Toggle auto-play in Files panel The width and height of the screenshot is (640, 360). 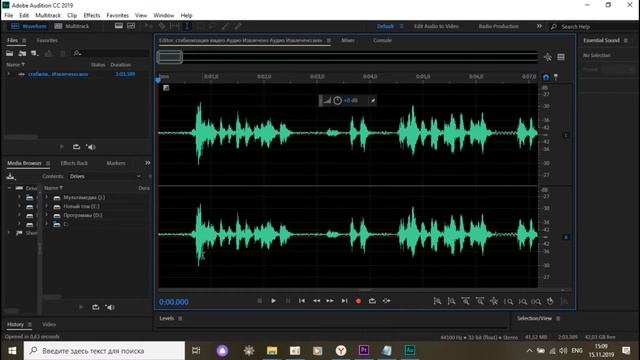click(91, 147)
